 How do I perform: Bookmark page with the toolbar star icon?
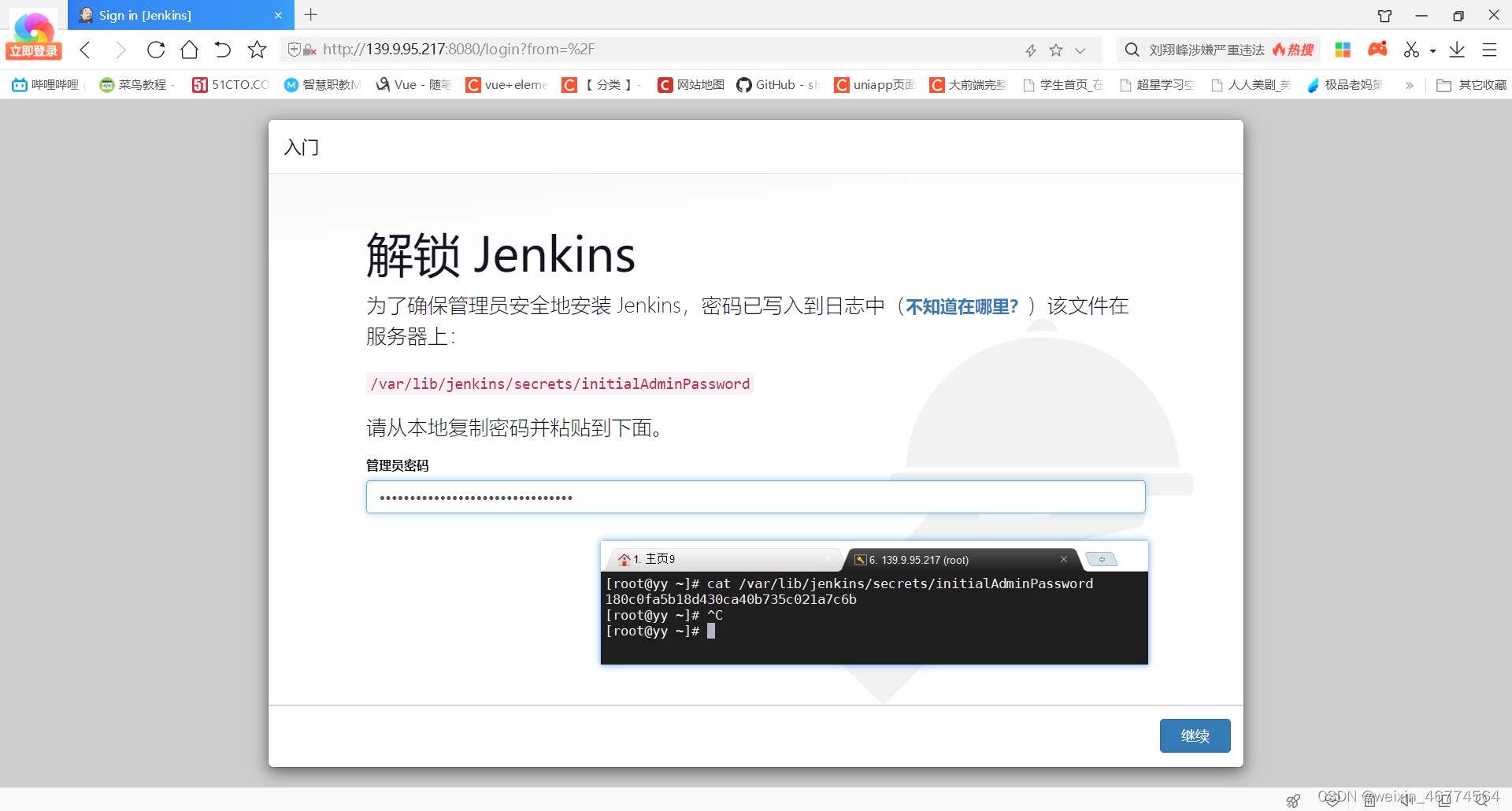pos(257,50)
